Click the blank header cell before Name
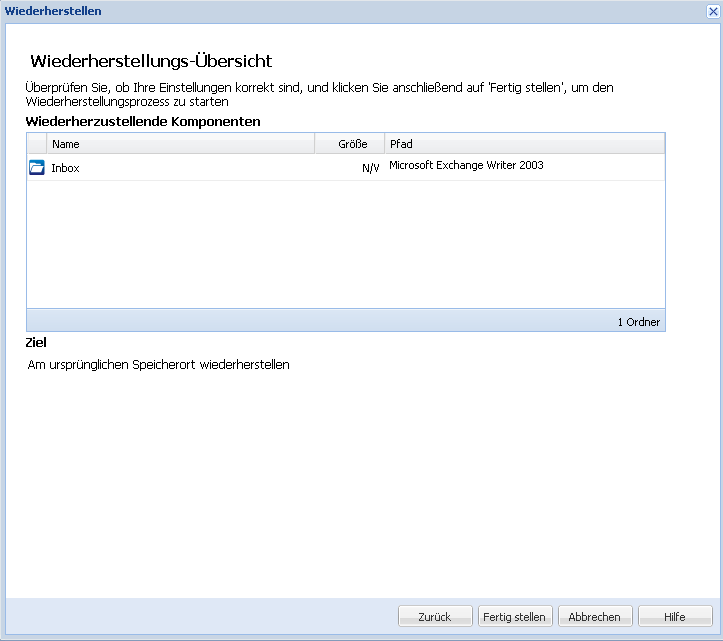This screenshot has width=723, height=641. point(37,144)
